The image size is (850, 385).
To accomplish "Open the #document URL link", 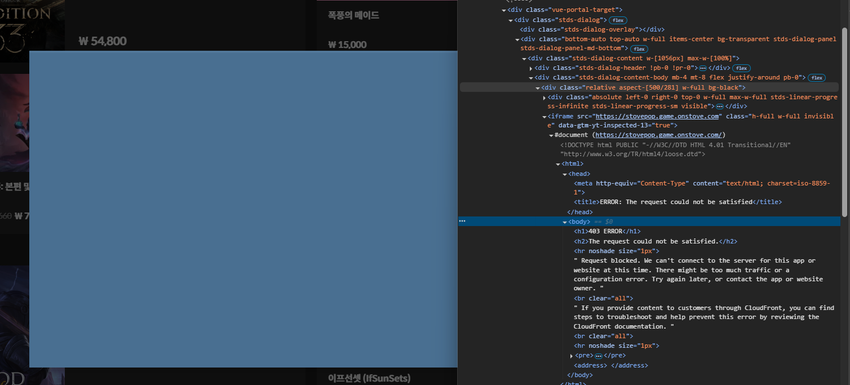I will tap(659, 135).
